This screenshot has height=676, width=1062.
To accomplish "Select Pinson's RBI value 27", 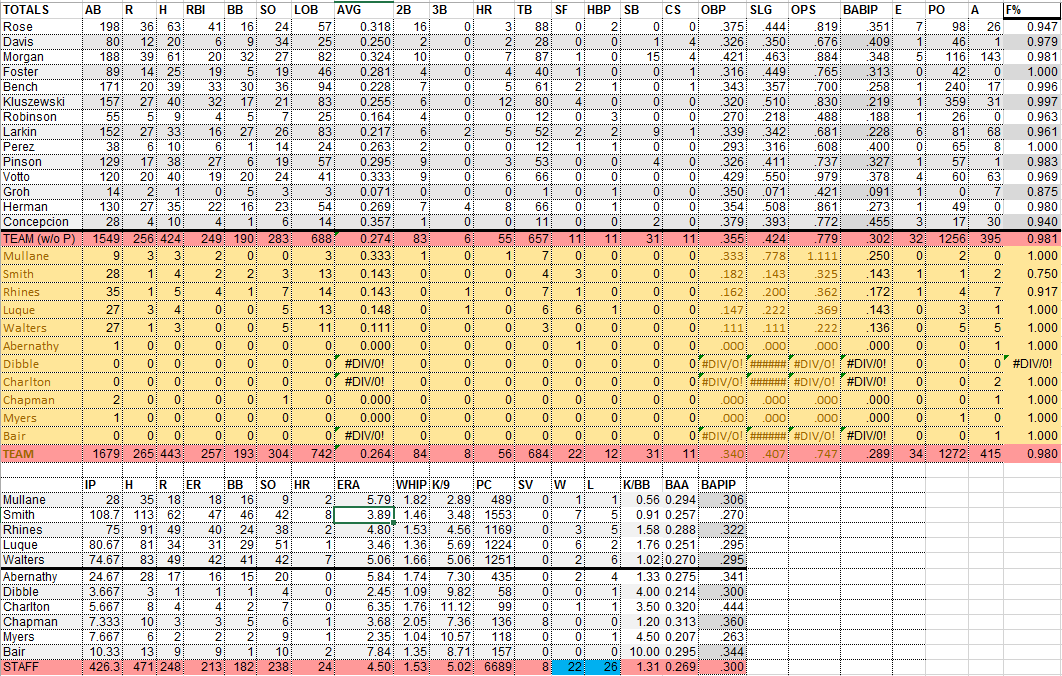I will point(204,162).
